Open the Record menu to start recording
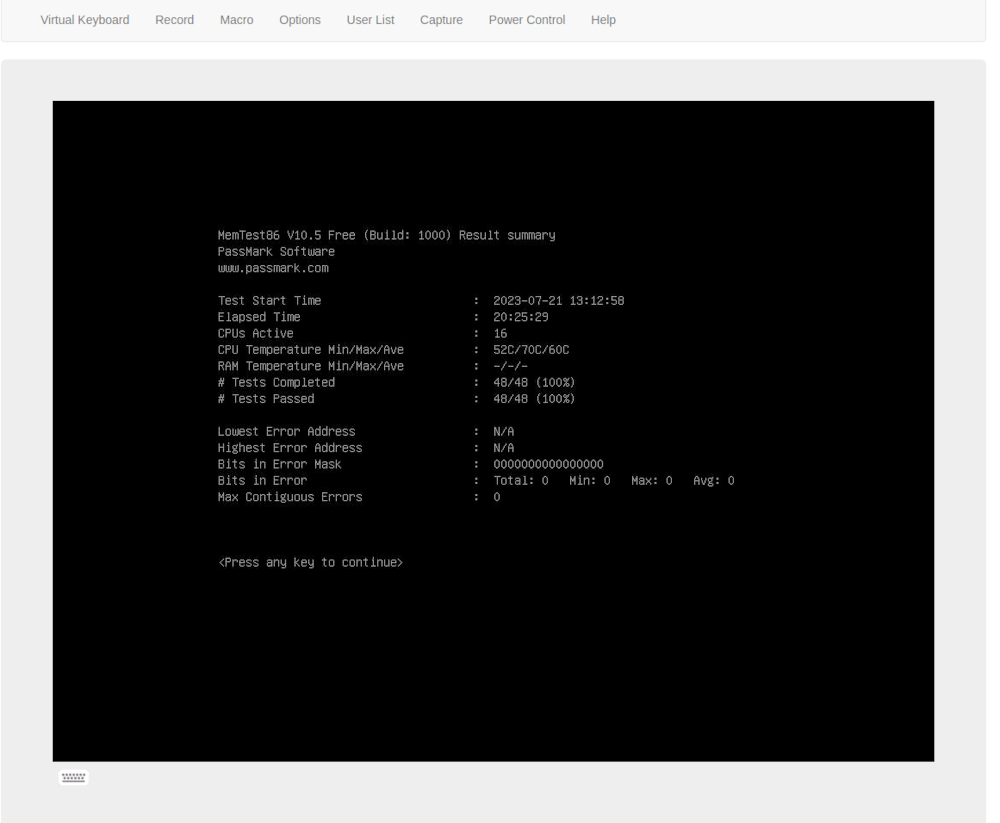Screen dimensions: 1000x823 (x=174, y=19)
